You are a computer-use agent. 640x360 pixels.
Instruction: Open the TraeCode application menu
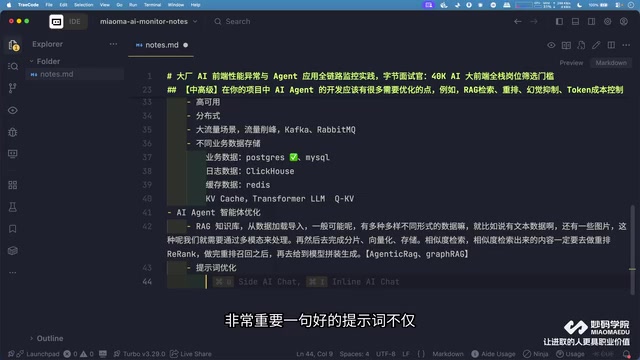pos(28,5)
